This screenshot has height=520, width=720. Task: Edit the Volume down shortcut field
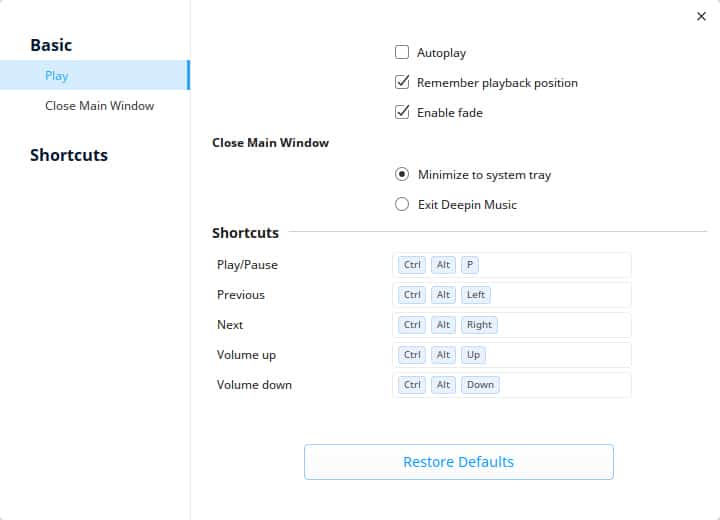pos(512,385)
